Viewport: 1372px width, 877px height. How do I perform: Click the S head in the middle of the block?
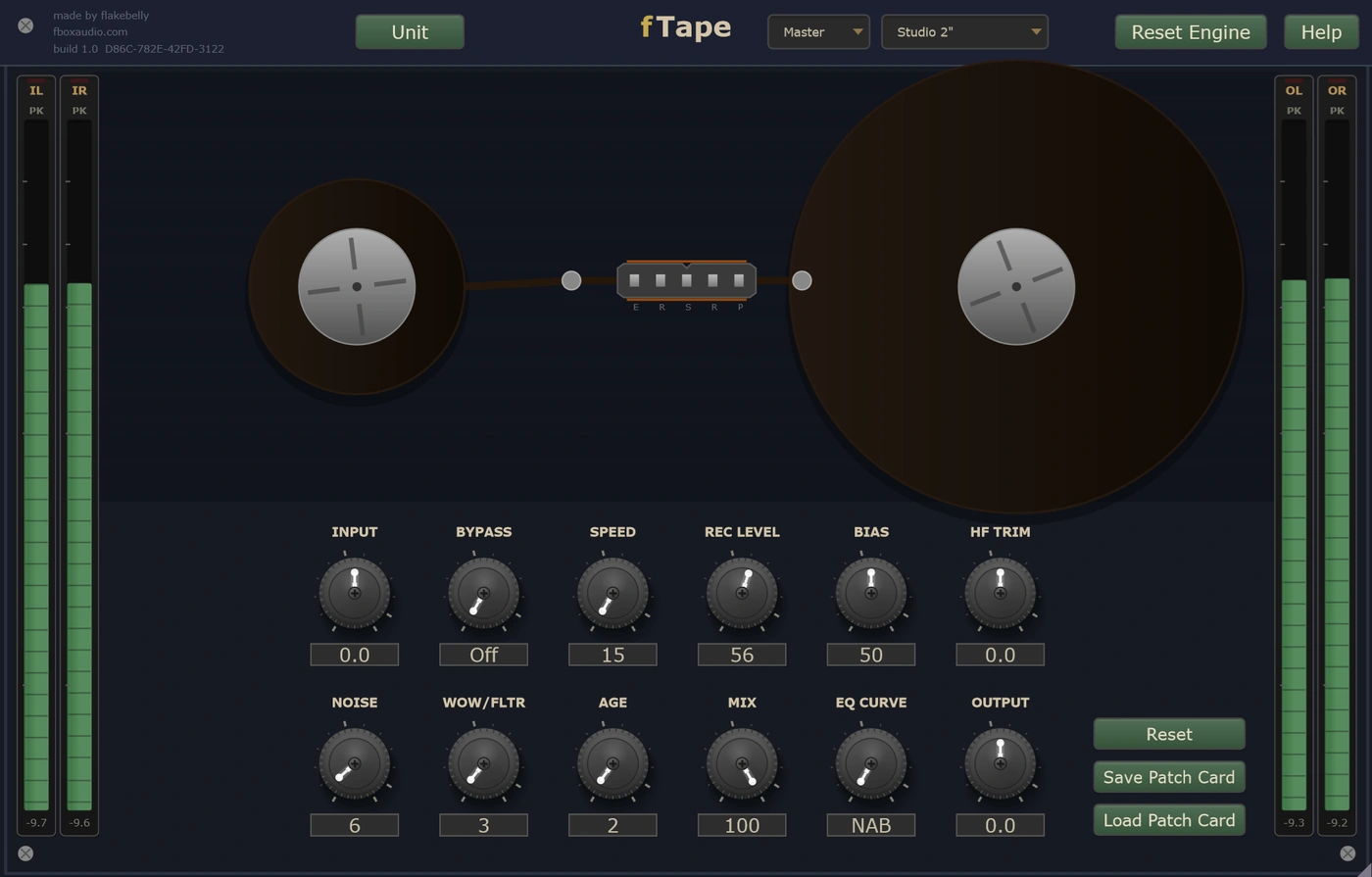pos(687,281)
